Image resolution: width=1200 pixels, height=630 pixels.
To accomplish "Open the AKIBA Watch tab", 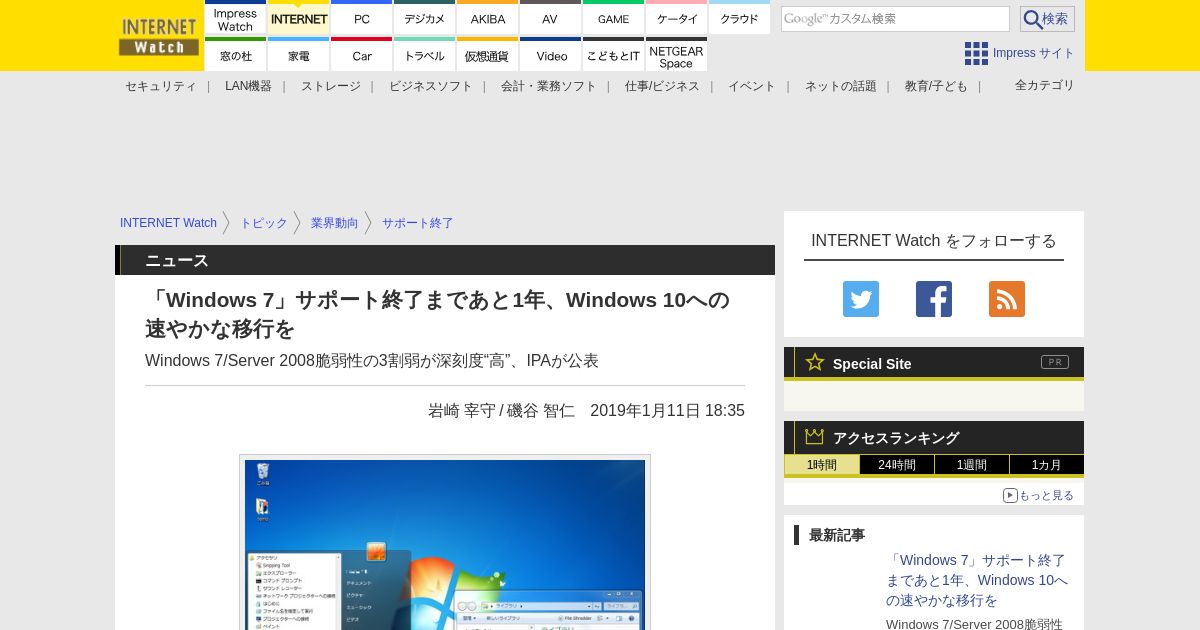I will click(487, 19).
